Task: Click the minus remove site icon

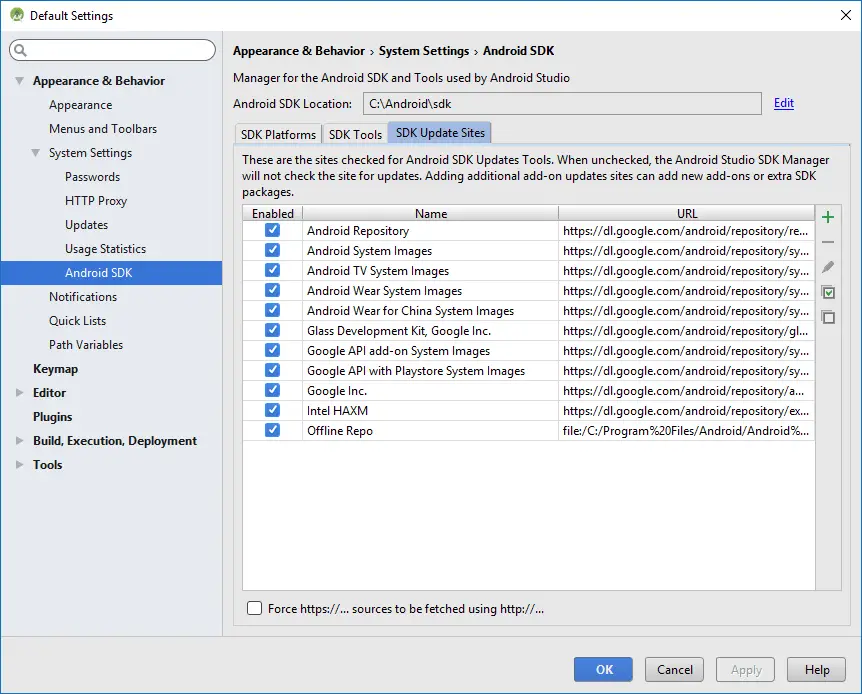Action: click(x=828, y=242)
